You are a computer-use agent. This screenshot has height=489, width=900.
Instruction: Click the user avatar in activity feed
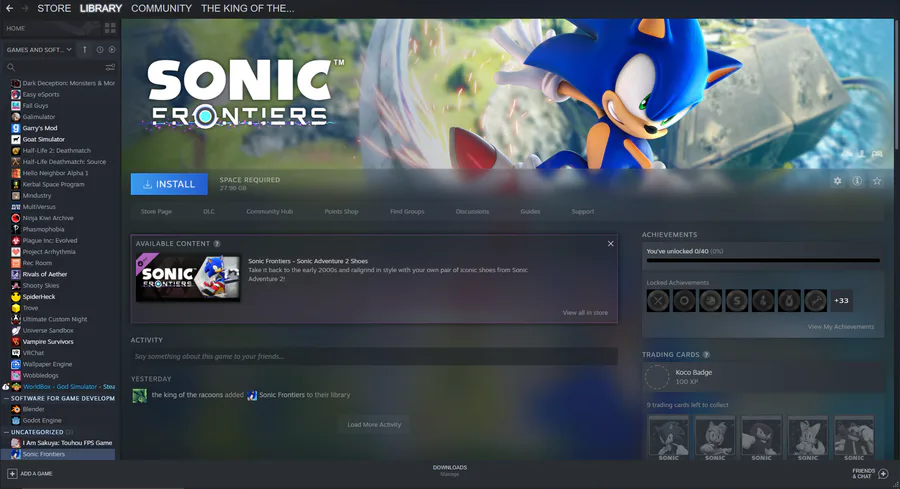click(x=139, y=395)
